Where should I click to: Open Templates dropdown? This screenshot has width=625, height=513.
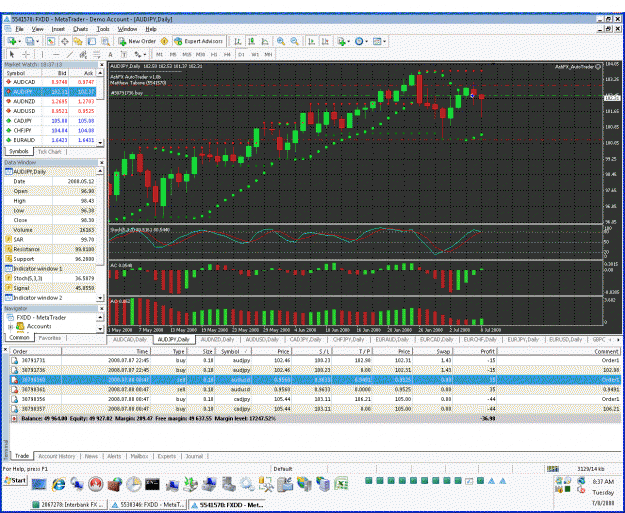tap(379, 41)
